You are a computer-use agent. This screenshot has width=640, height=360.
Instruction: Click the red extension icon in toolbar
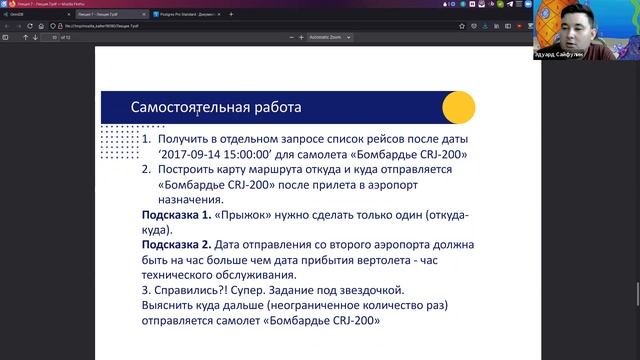519,26
